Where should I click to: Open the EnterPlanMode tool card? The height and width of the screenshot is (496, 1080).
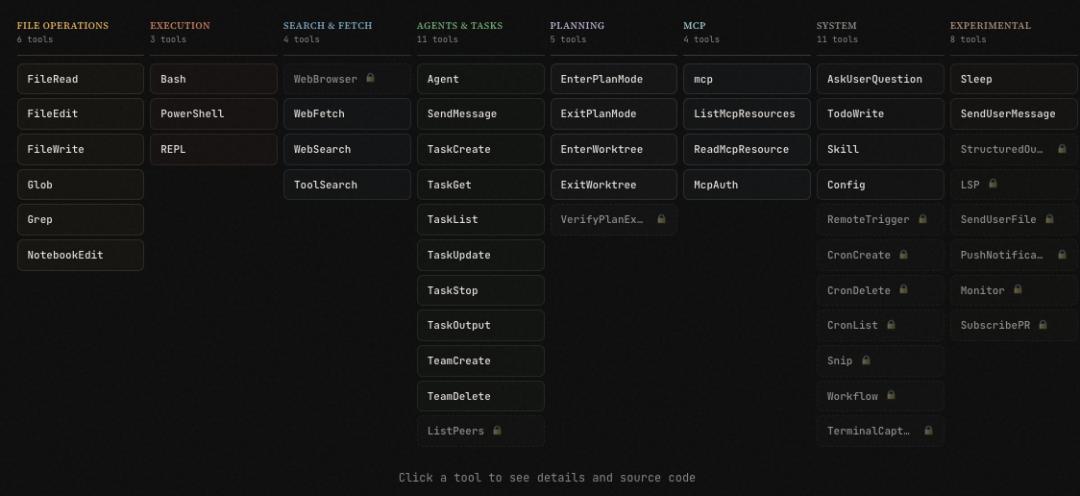click(613, 79)
